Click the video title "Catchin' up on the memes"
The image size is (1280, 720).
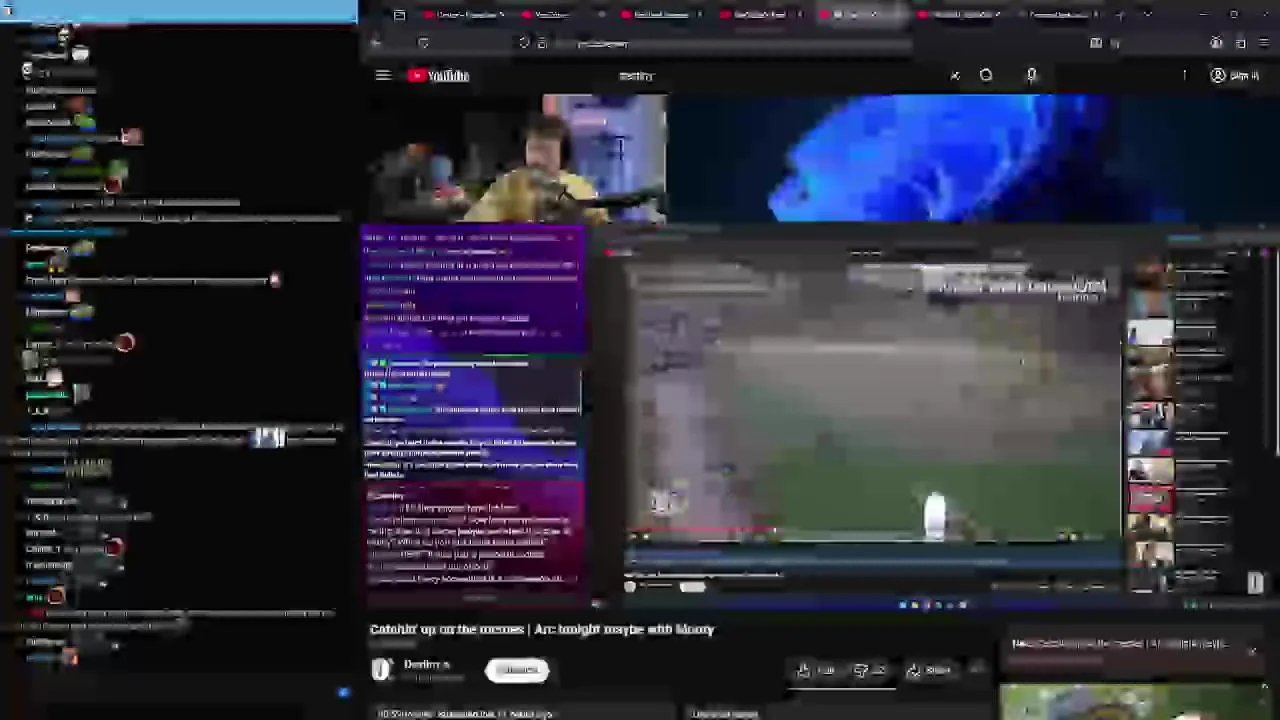pos(542,629)
